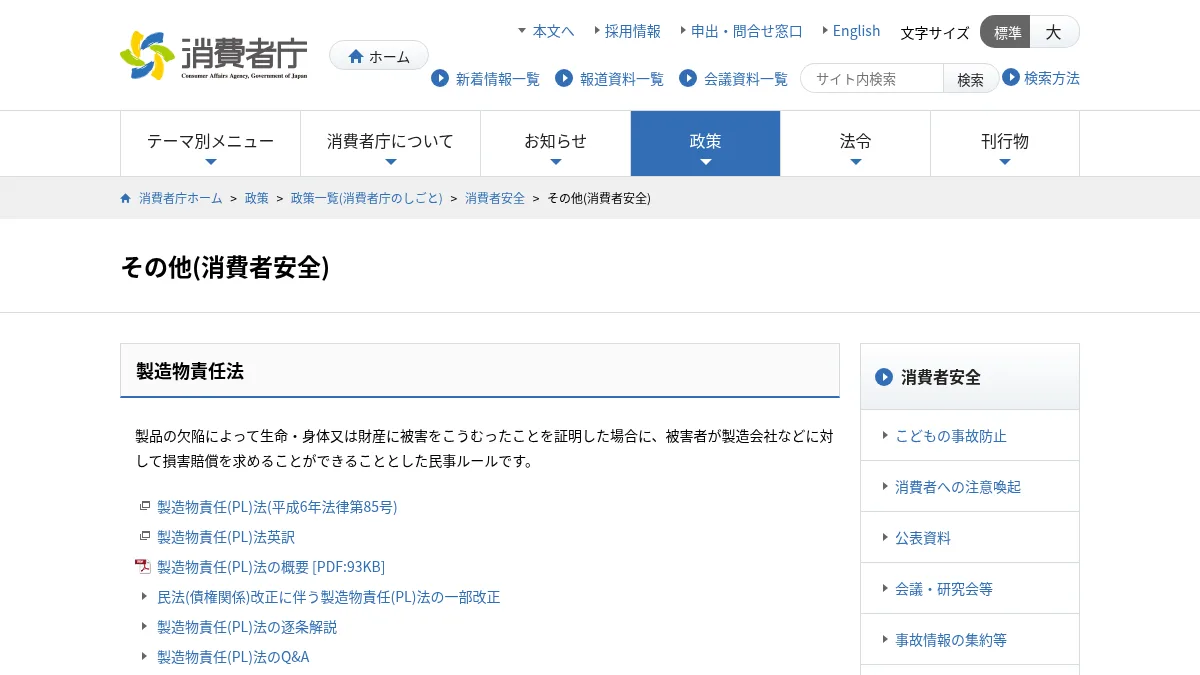Image resolution: width=1200 pixels, height=675 pixels.
Task: Click the house icon in ホーム button
Action: point(356,56)
